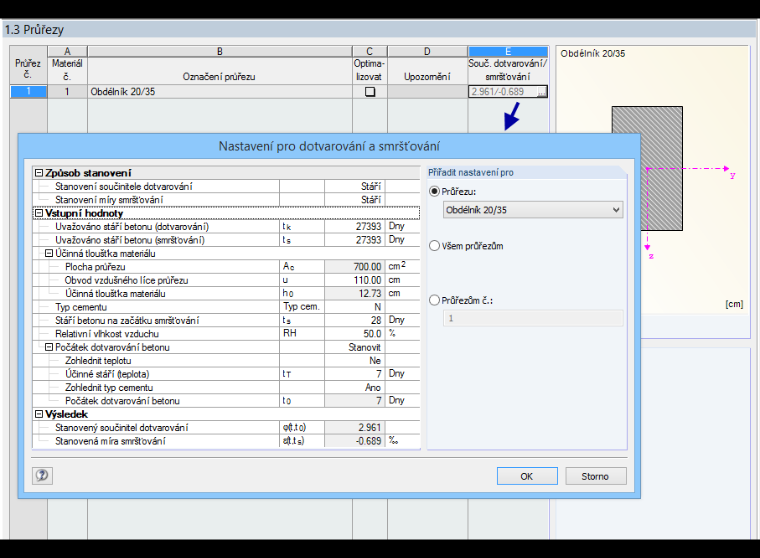This screenshot has height=558, width=760.
Task: Click the 28 days shrinkage start value
Action: pyautogui.click(x=355, y=320)
